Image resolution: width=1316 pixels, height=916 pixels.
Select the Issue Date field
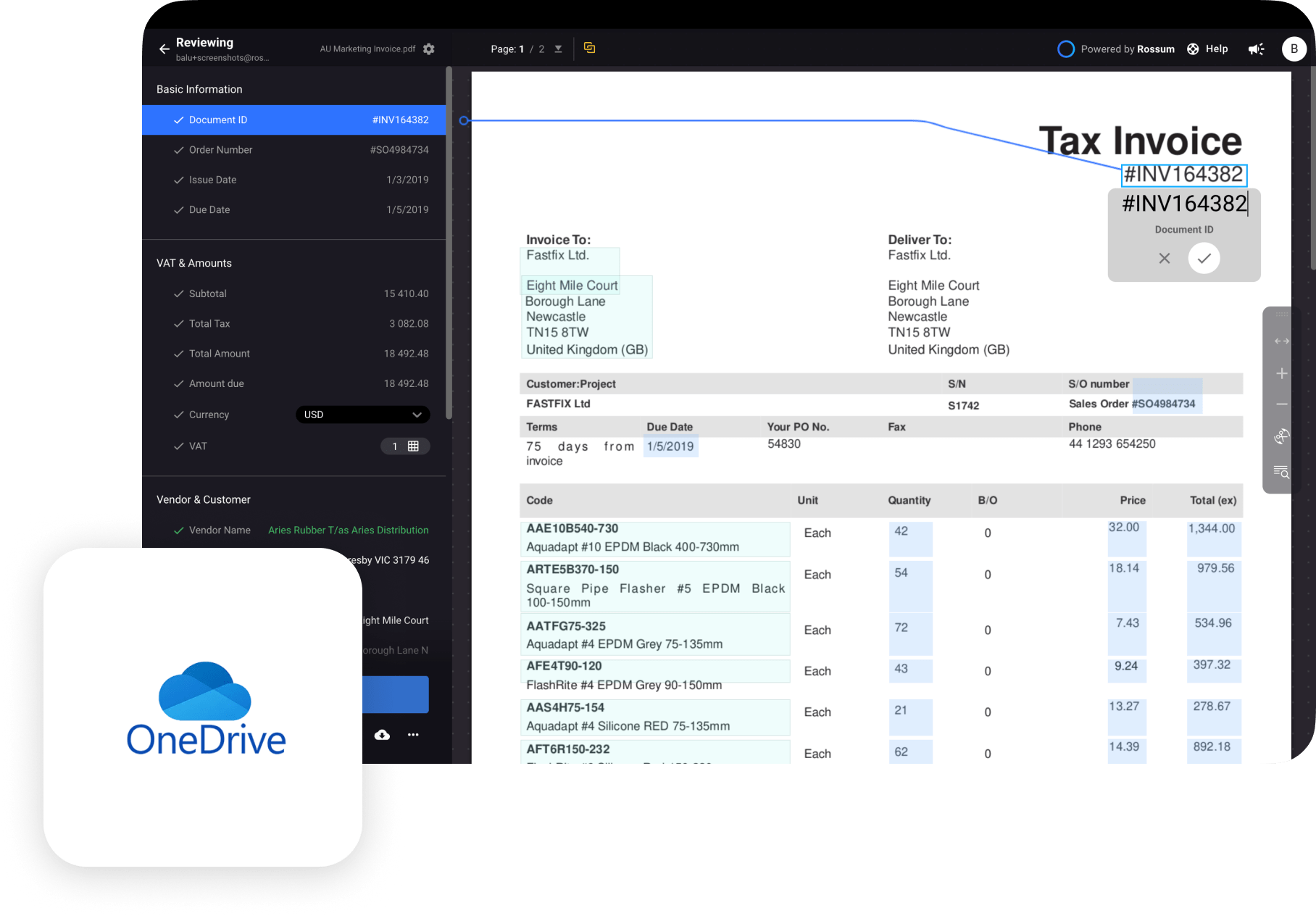[293, 180]
